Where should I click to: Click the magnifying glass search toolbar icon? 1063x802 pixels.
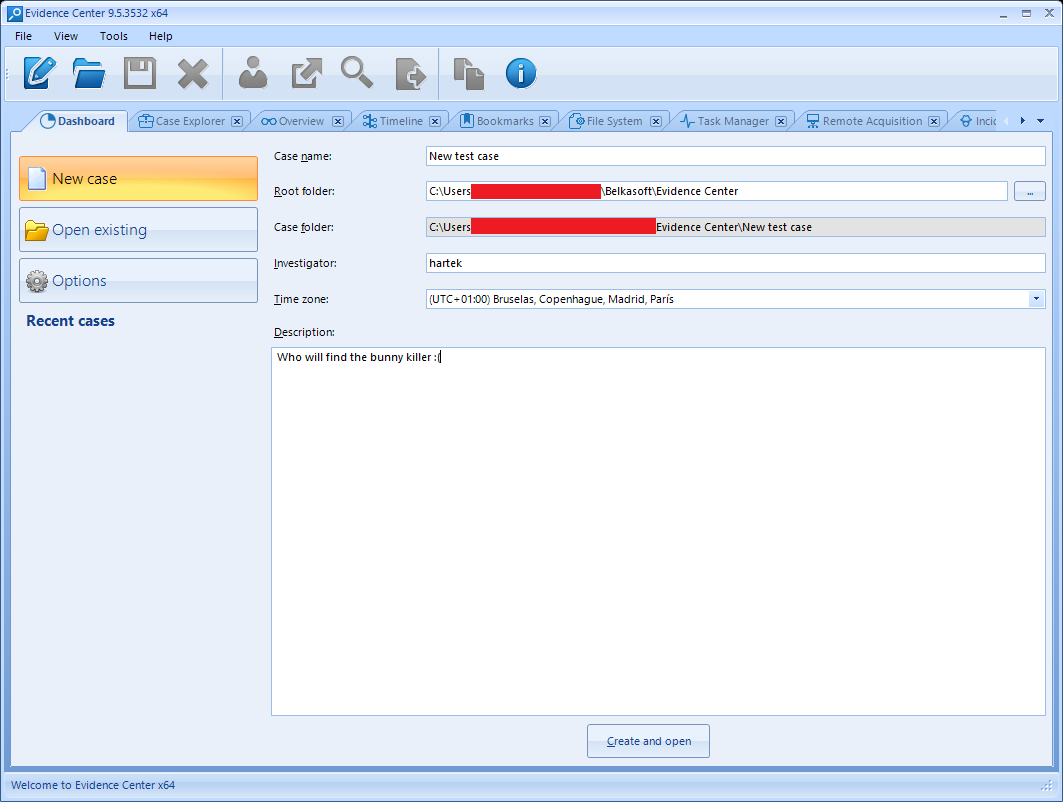click(356, 73)
